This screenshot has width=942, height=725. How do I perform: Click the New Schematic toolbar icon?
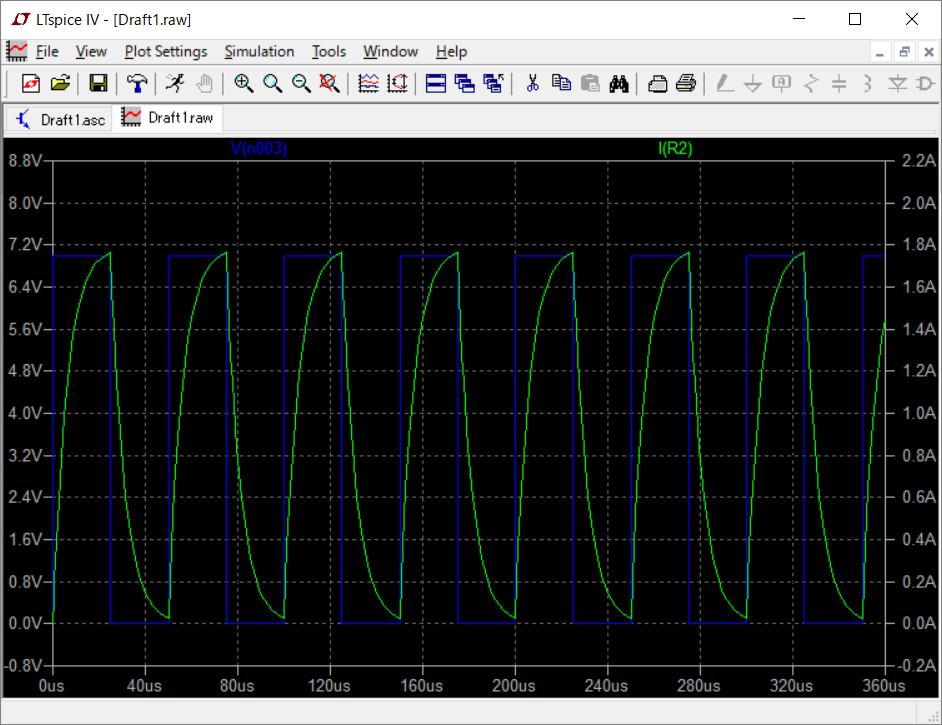click(31, 83)
